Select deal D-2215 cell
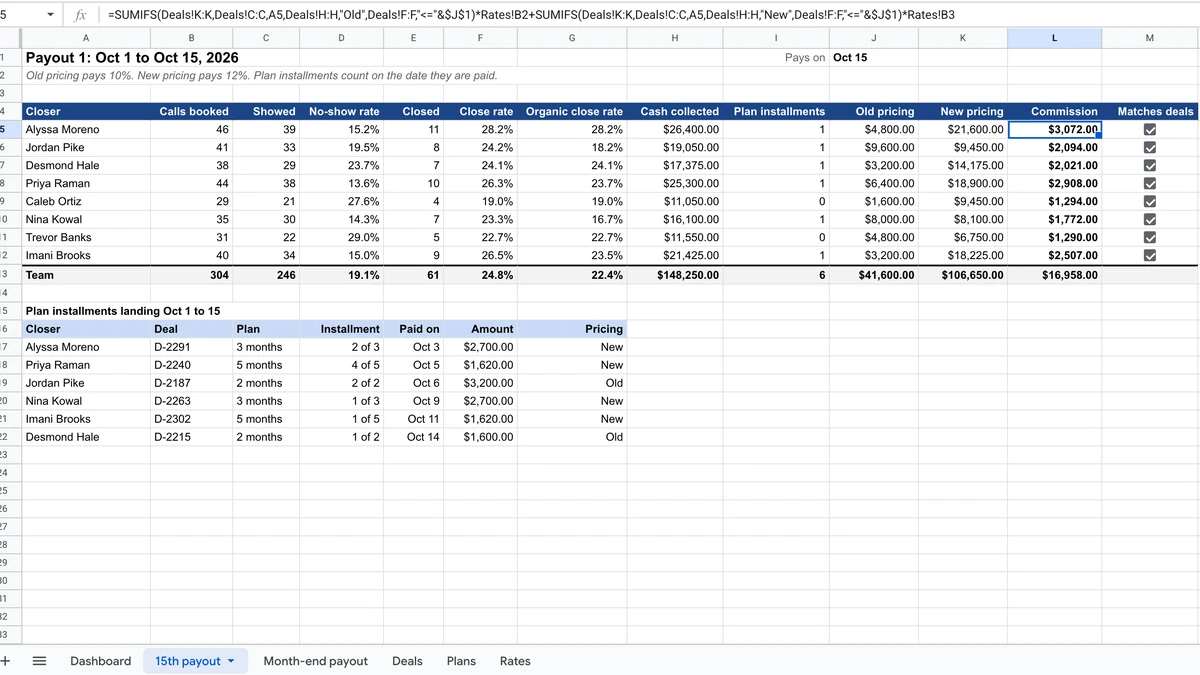This screenshot has width=1200, height=675. [191, 437]
